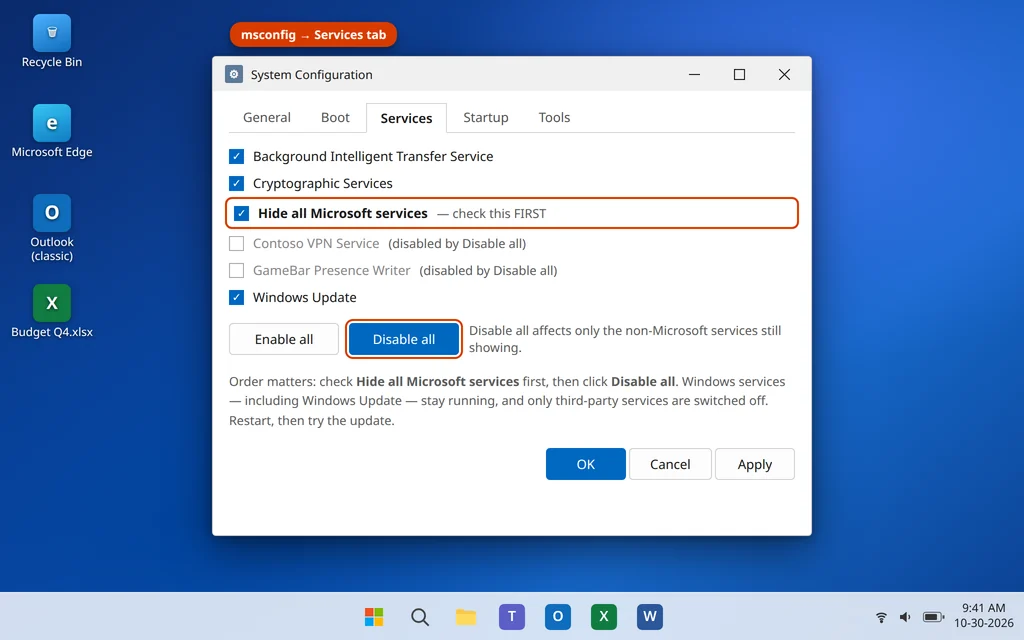
Task: Select the Services tab
Action: [406, 118]
